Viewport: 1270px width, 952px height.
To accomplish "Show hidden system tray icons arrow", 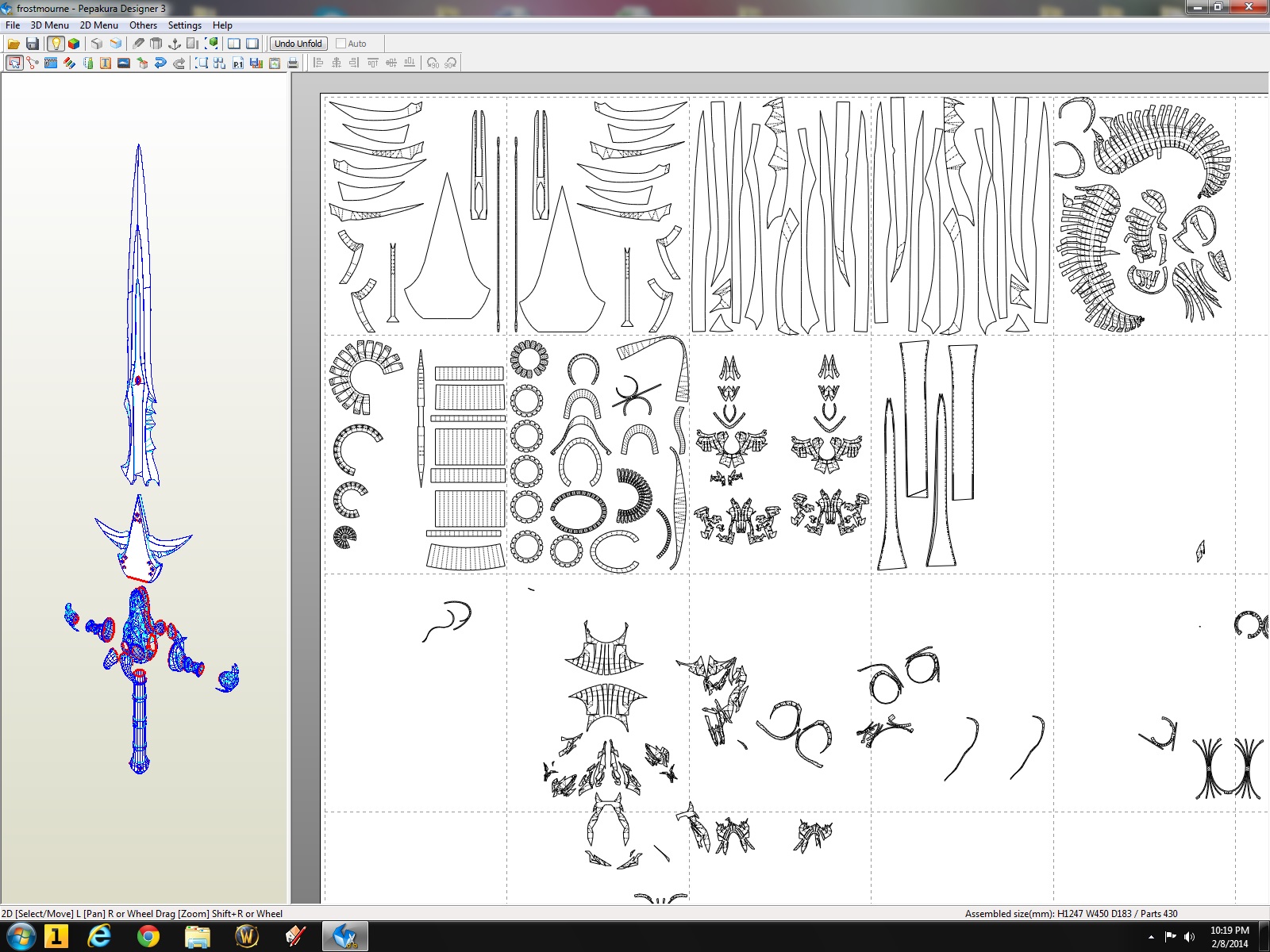I will 1151,937.
